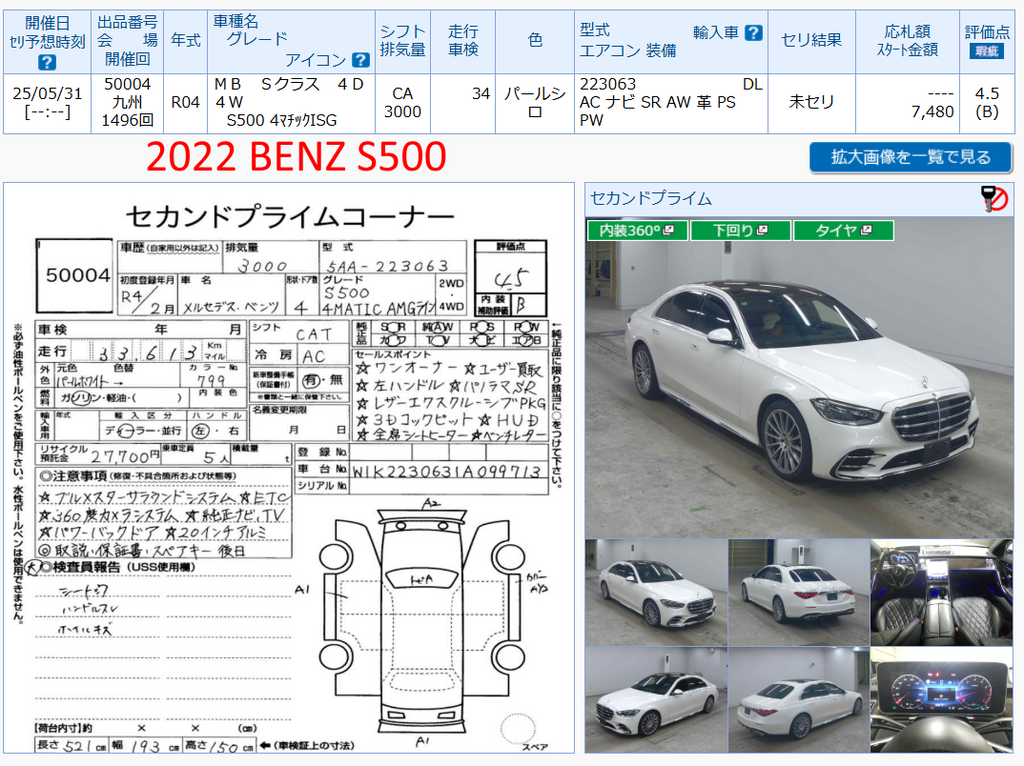The width and height of the screenshot is (1024, 766).
Task: Open the interior seats thumbnail
Action: point(941,592)
